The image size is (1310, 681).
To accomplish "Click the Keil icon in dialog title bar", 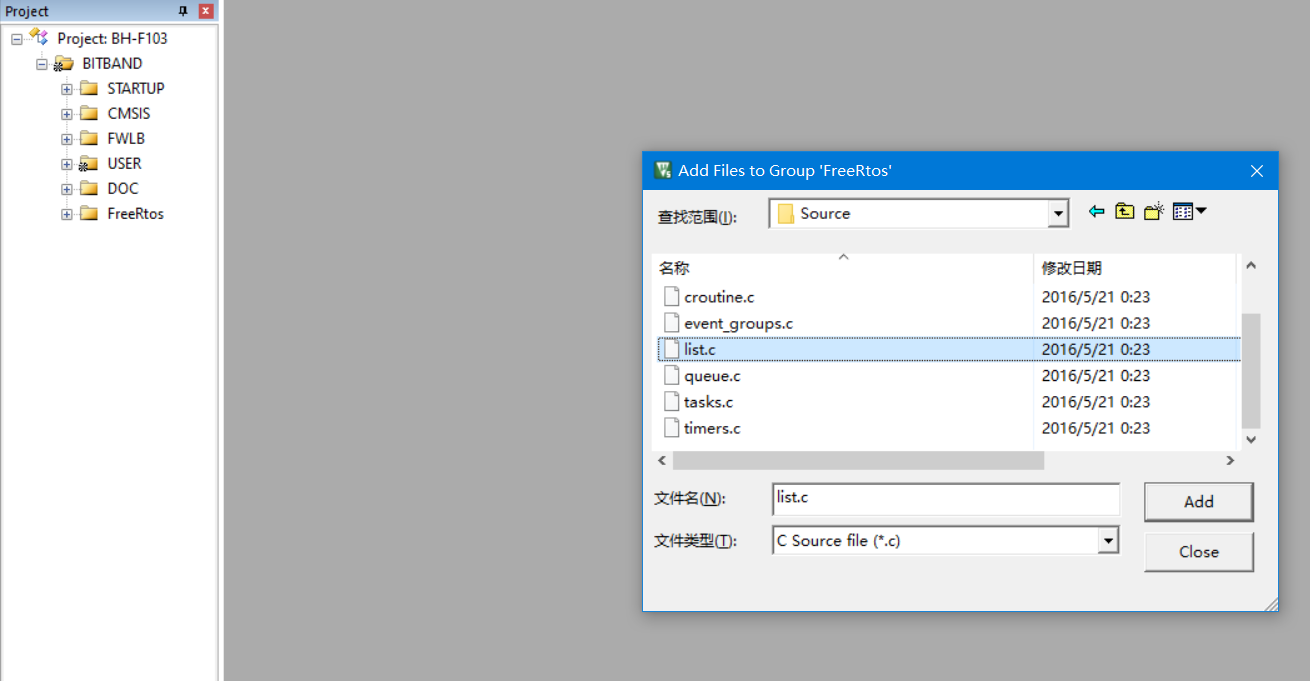I will 663,170.
